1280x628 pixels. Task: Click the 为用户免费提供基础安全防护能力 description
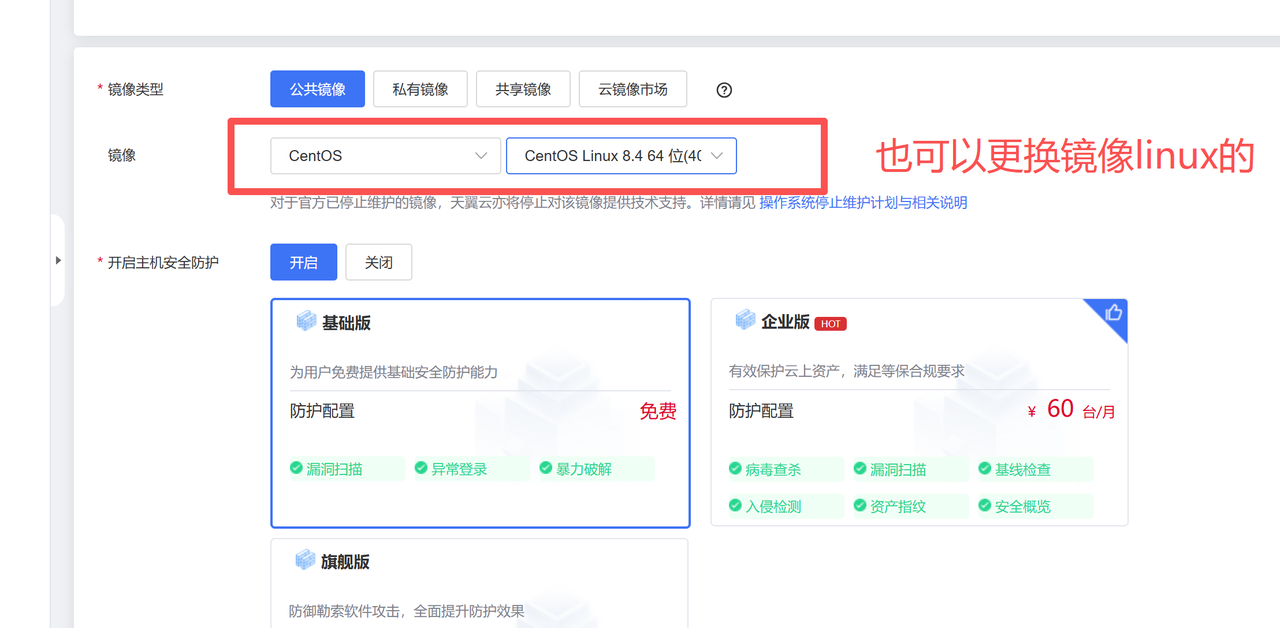tap(394, 372)
